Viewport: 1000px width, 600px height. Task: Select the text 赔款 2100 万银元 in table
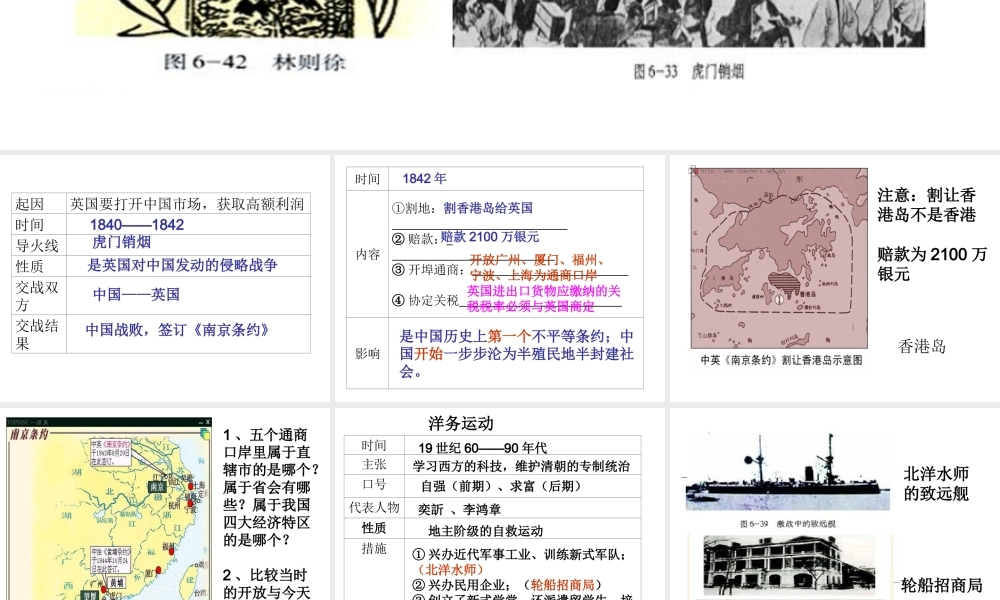pos(490,237)
